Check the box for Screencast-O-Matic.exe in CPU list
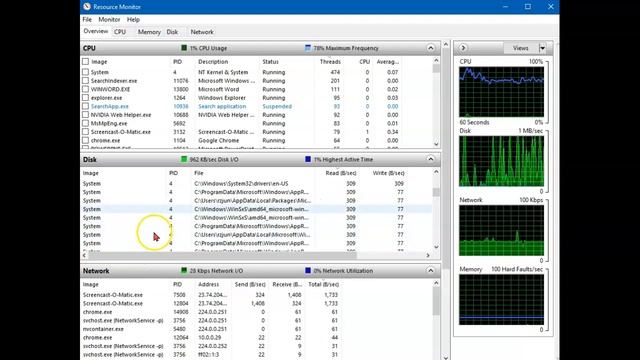The width and height of the screenshot is (640, 360). click(85, 131)
